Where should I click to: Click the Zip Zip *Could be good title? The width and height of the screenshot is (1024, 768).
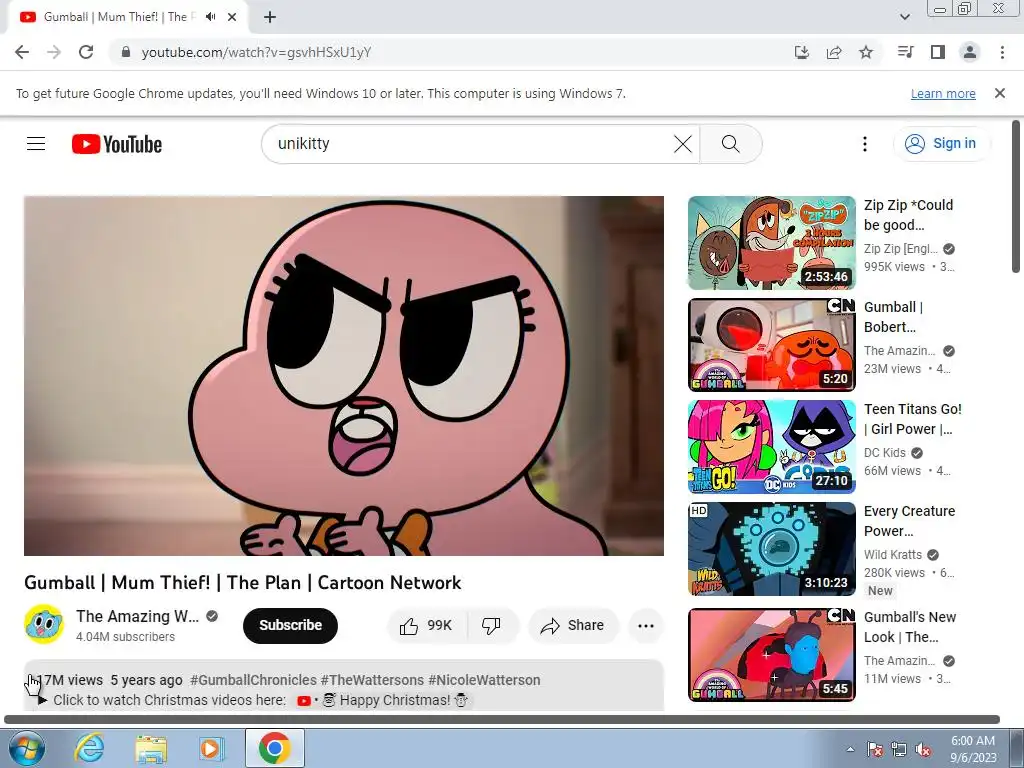point(908,215)
